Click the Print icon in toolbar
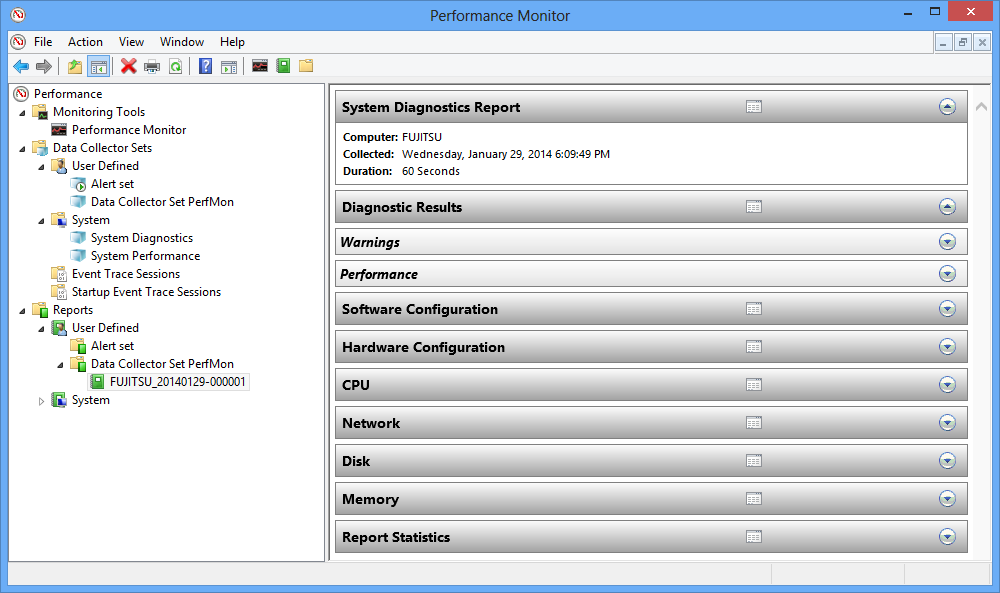Image resolution: width=1000 pixels, height=593 pixels. [x=152, y=66]
